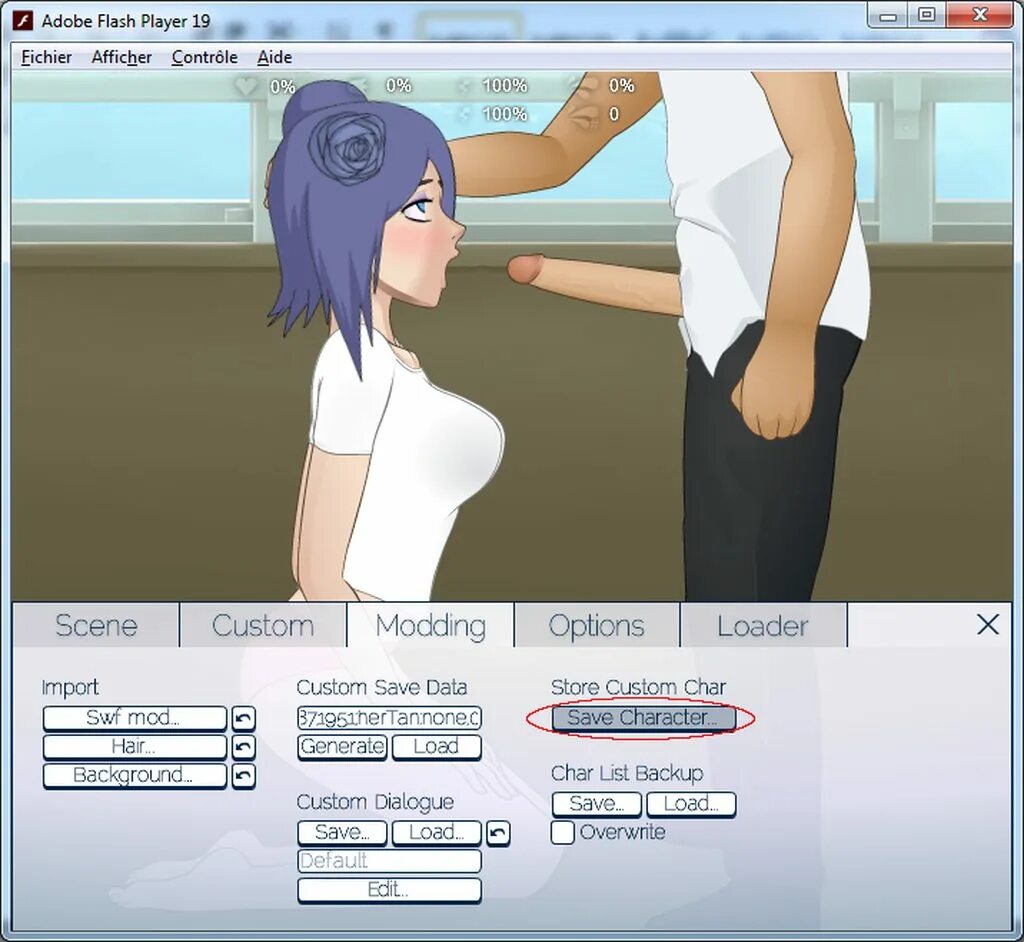Screen dimensions: 1024x942
Task: Open the Aide menu
Action: point(274,57)
